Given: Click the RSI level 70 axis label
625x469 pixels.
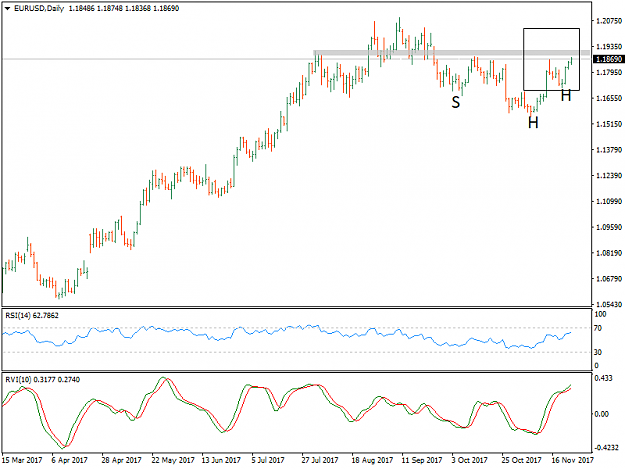Looking at the screenshot, I should (598, 329).
